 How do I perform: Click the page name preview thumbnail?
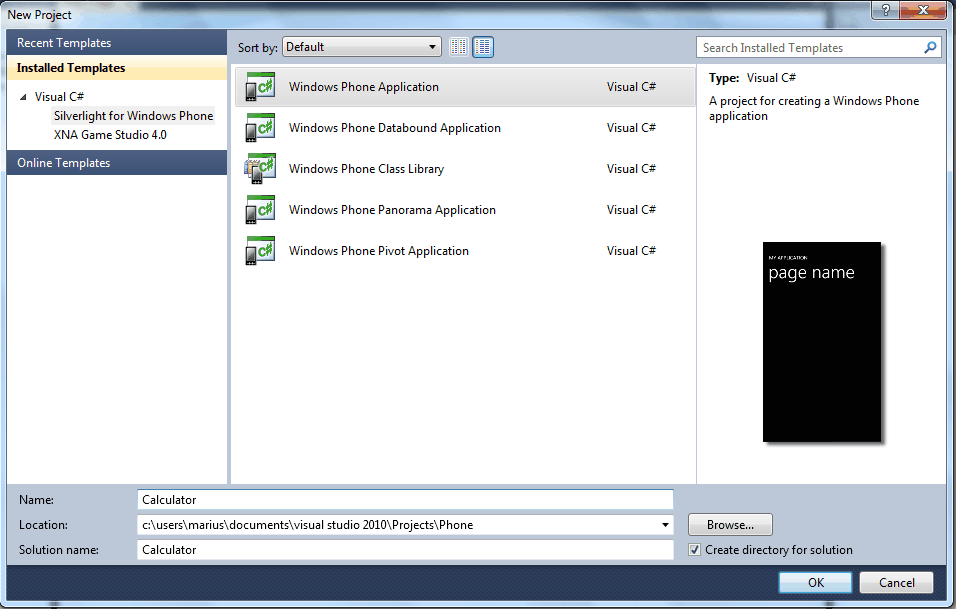tap(821, 341)
